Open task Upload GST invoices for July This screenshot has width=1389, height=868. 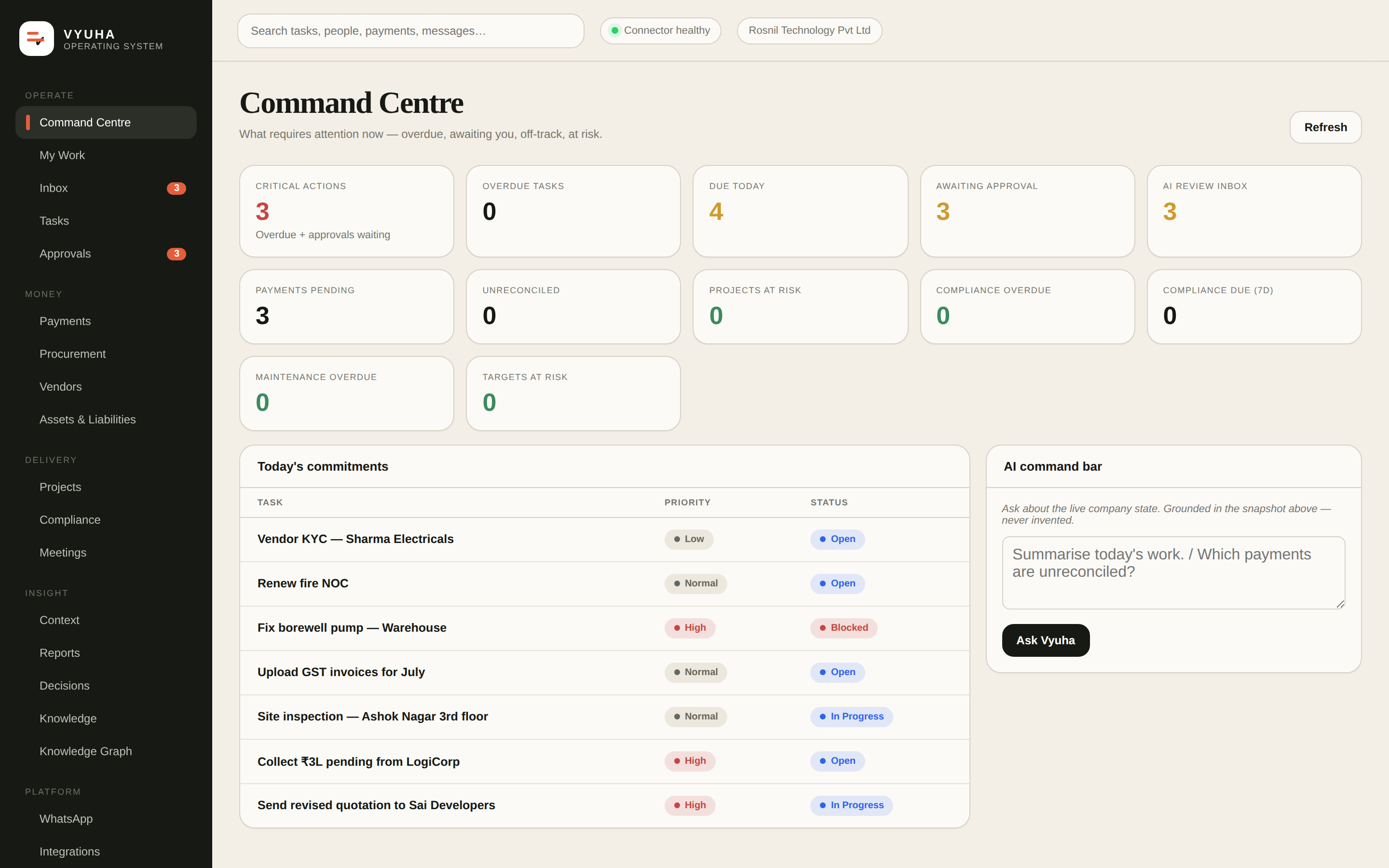point(604,672)
